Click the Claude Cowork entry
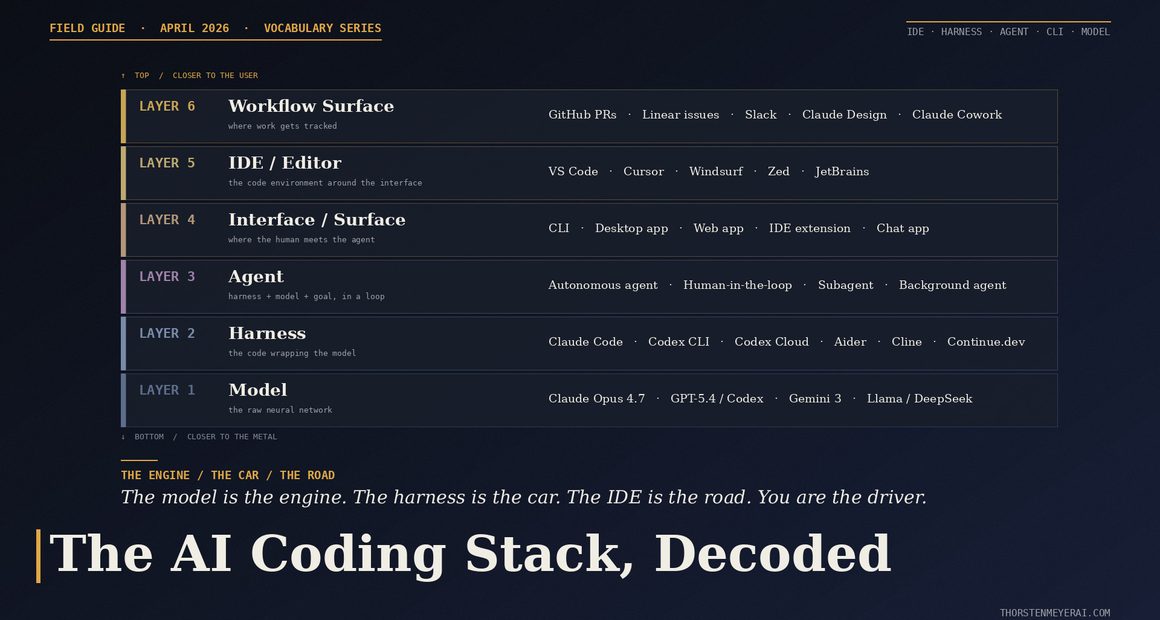 click(x=956, y=115)
